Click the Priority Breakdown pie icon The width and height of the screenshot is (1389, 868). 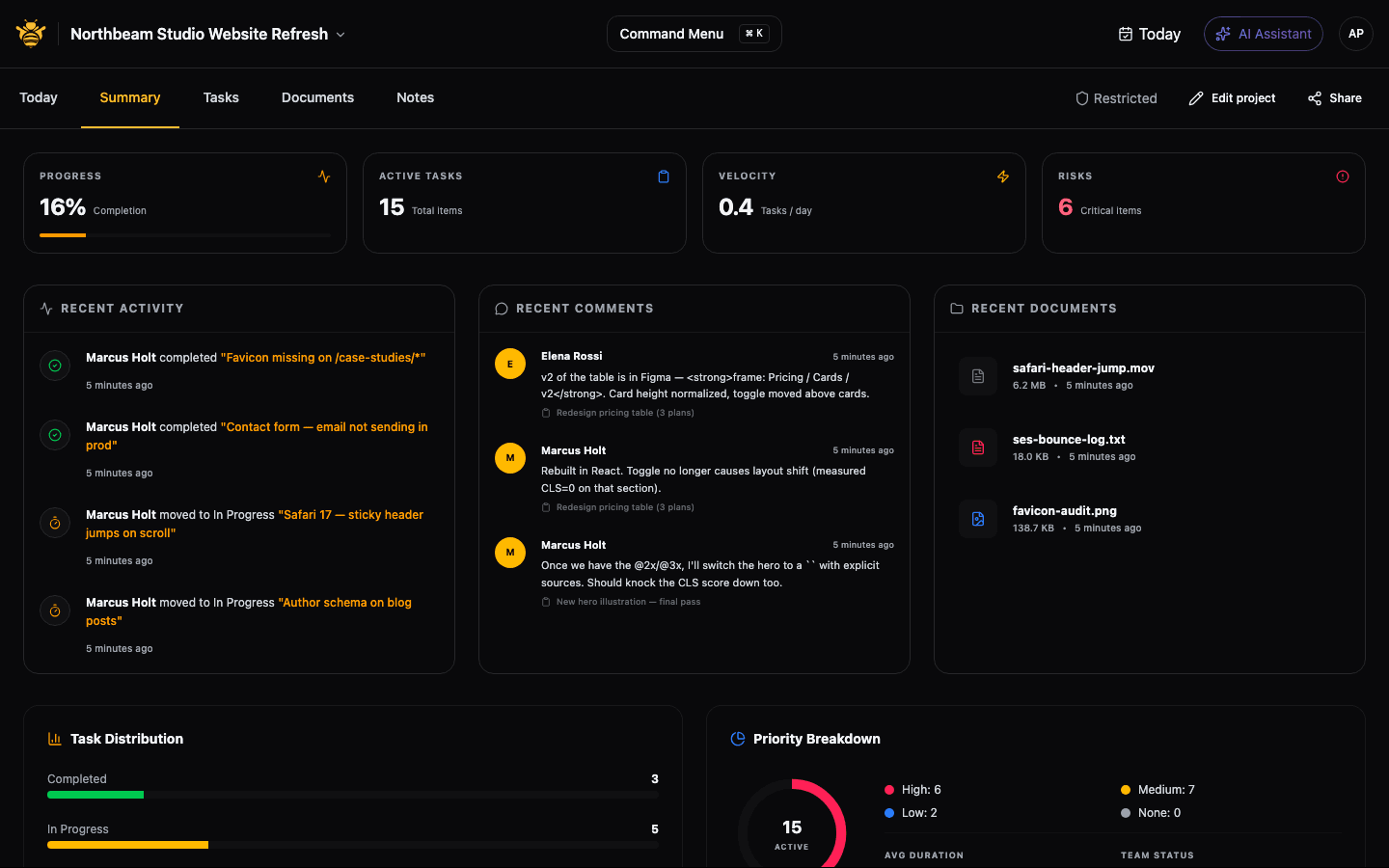click(x=738, y=739)
